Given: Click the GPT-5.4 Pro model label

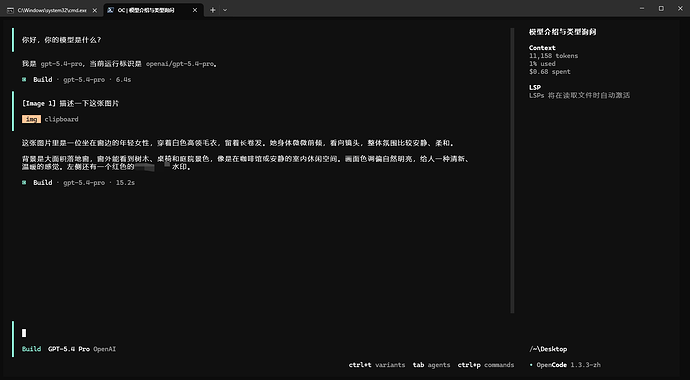Looking at the screenshot, I should [x=69, y=349].
